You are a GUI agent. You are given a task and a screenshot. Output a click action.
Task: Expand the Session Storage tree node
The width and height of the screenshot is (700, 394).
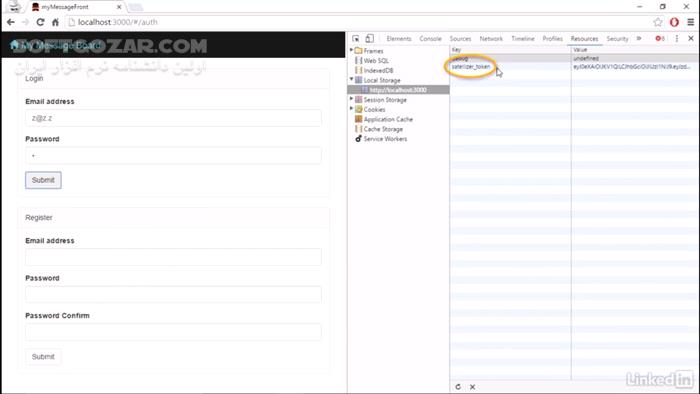point(351,99)
